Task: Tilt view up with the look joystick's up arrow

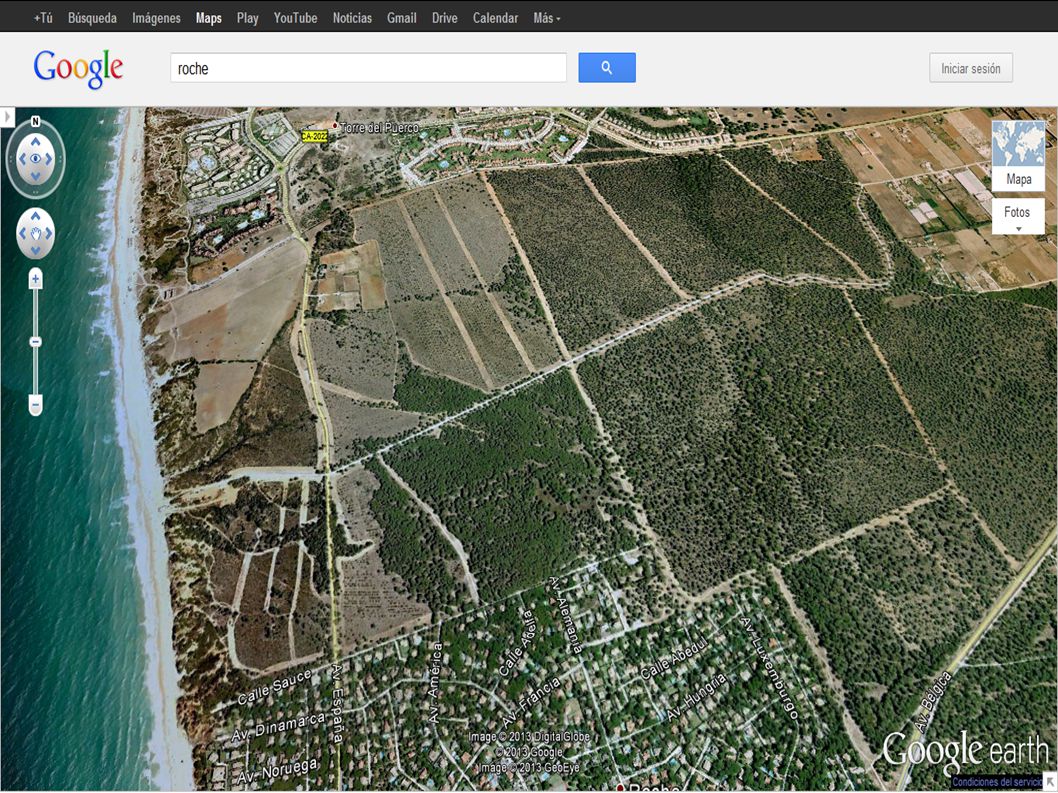Action: pos(36,142)
